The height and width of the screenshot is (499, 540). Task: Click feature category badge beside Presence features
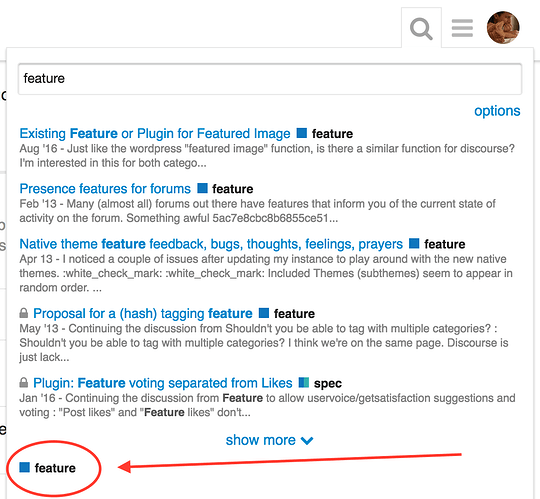[225, 189]
